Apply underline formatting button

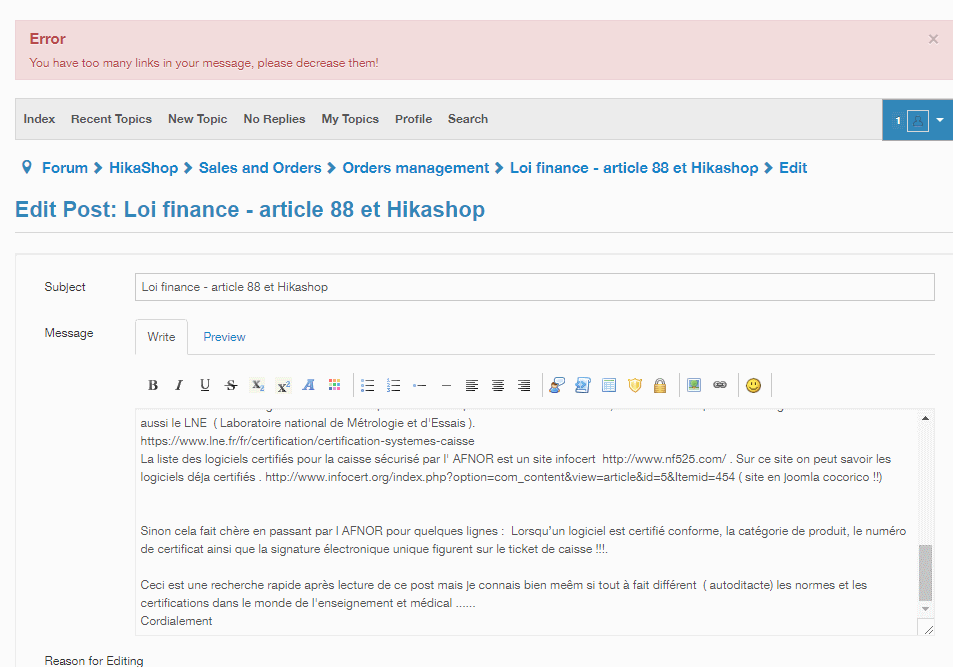[205, 385]
